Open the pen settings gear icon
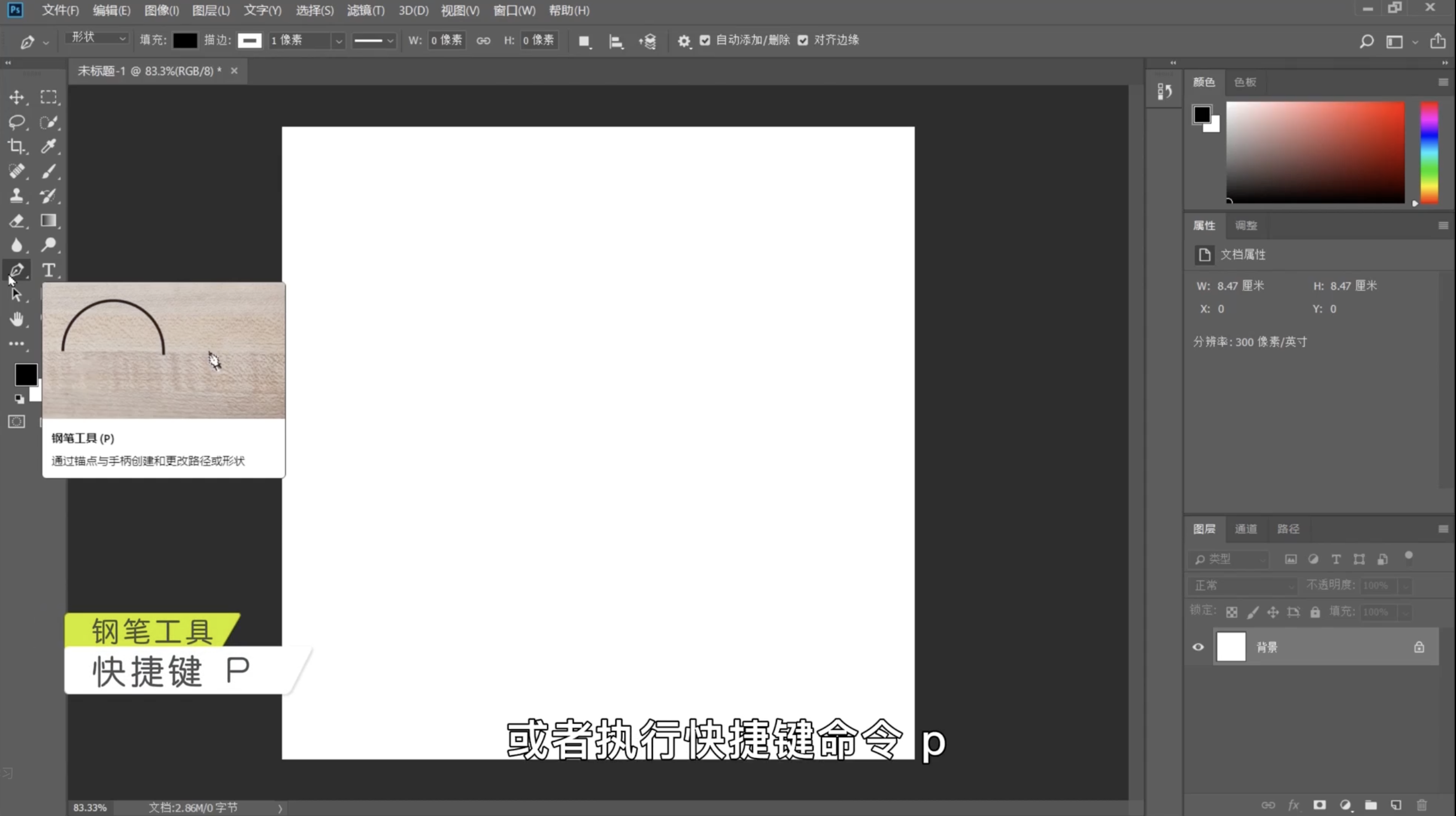 683,41
